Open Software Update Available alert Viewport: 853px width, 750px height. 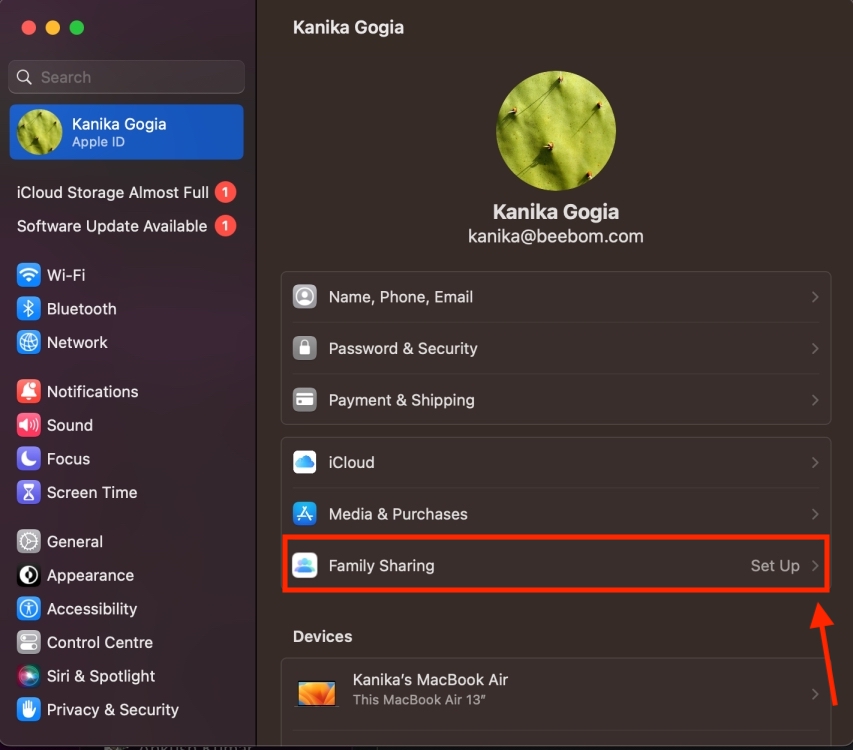tap(126, 226)
